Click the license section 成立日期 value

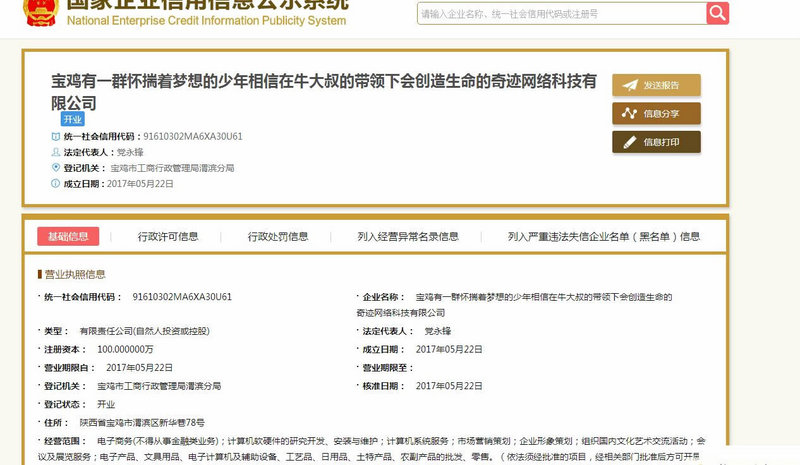449,349
